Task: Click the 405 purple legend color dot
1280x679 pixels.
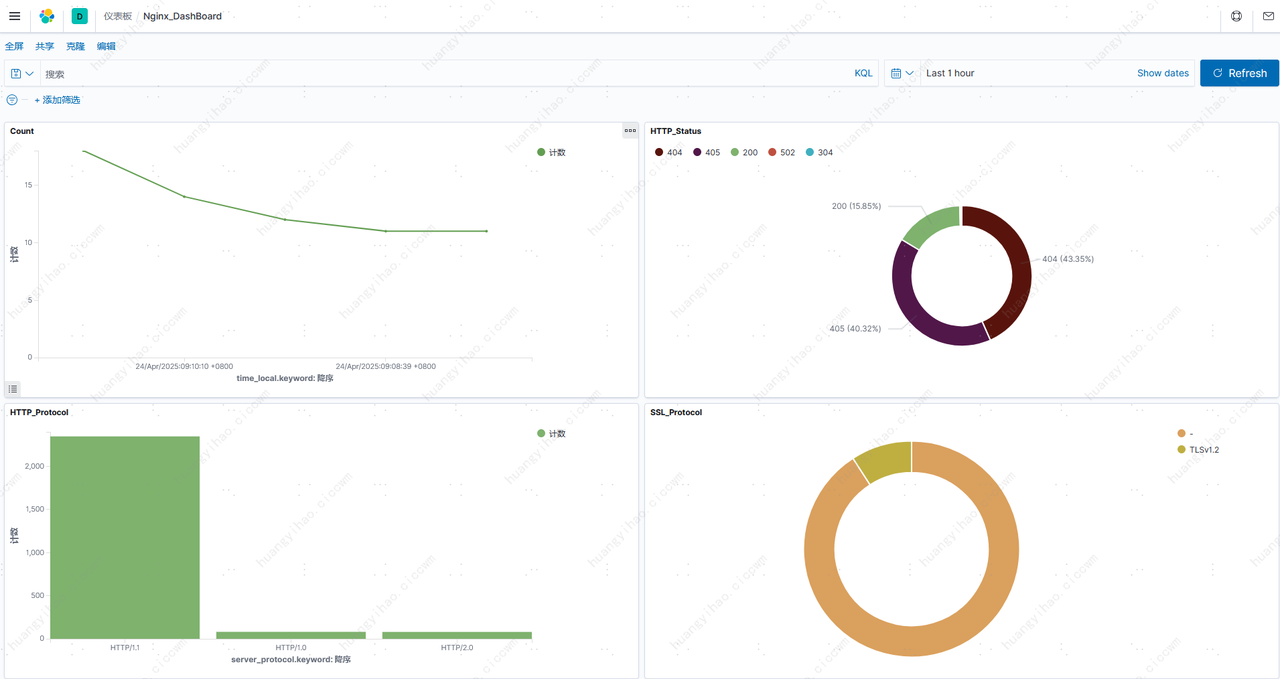Action: tap(698, 152)
